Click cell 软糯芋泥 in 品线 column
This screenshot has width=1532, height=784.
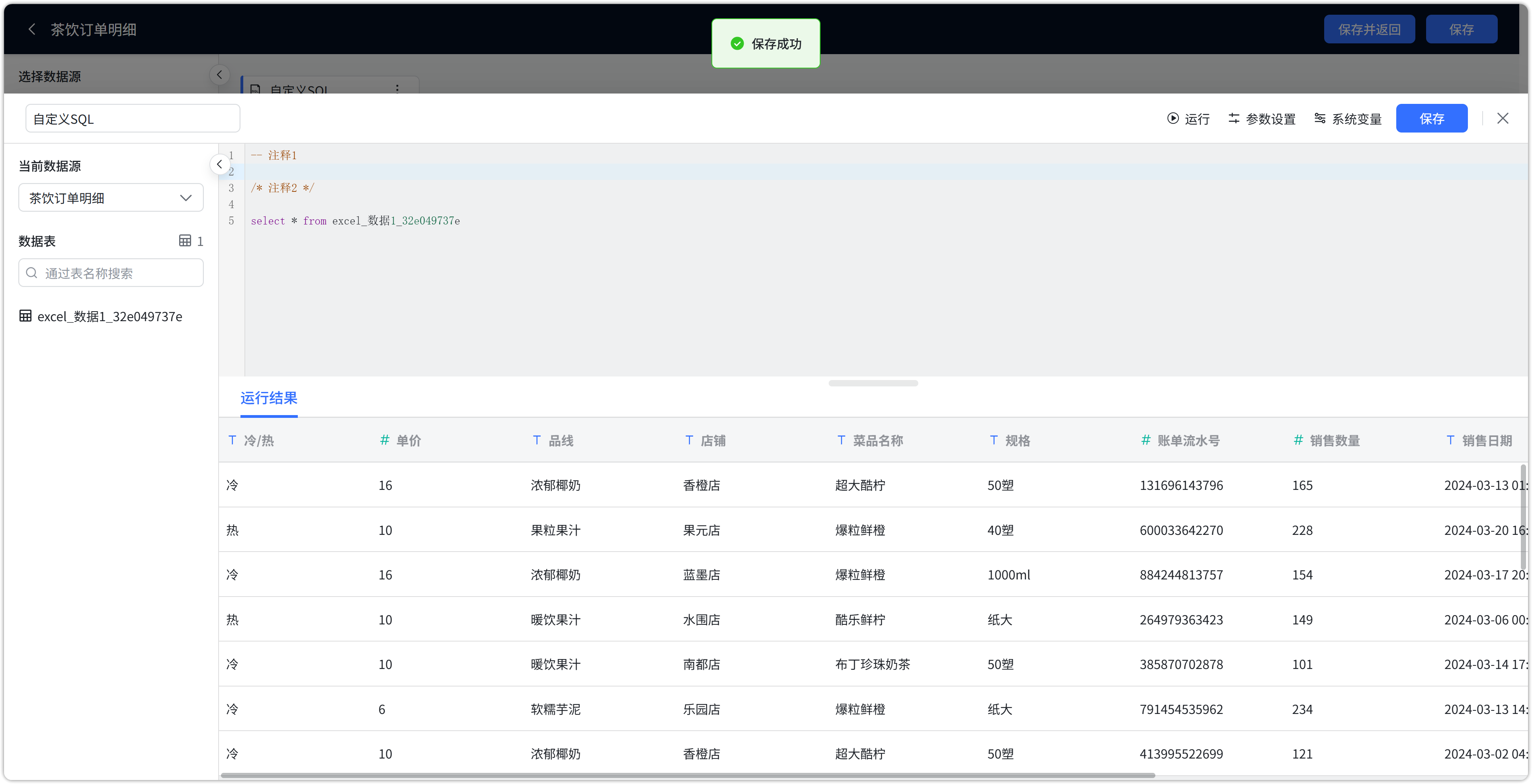coord(555,709)
